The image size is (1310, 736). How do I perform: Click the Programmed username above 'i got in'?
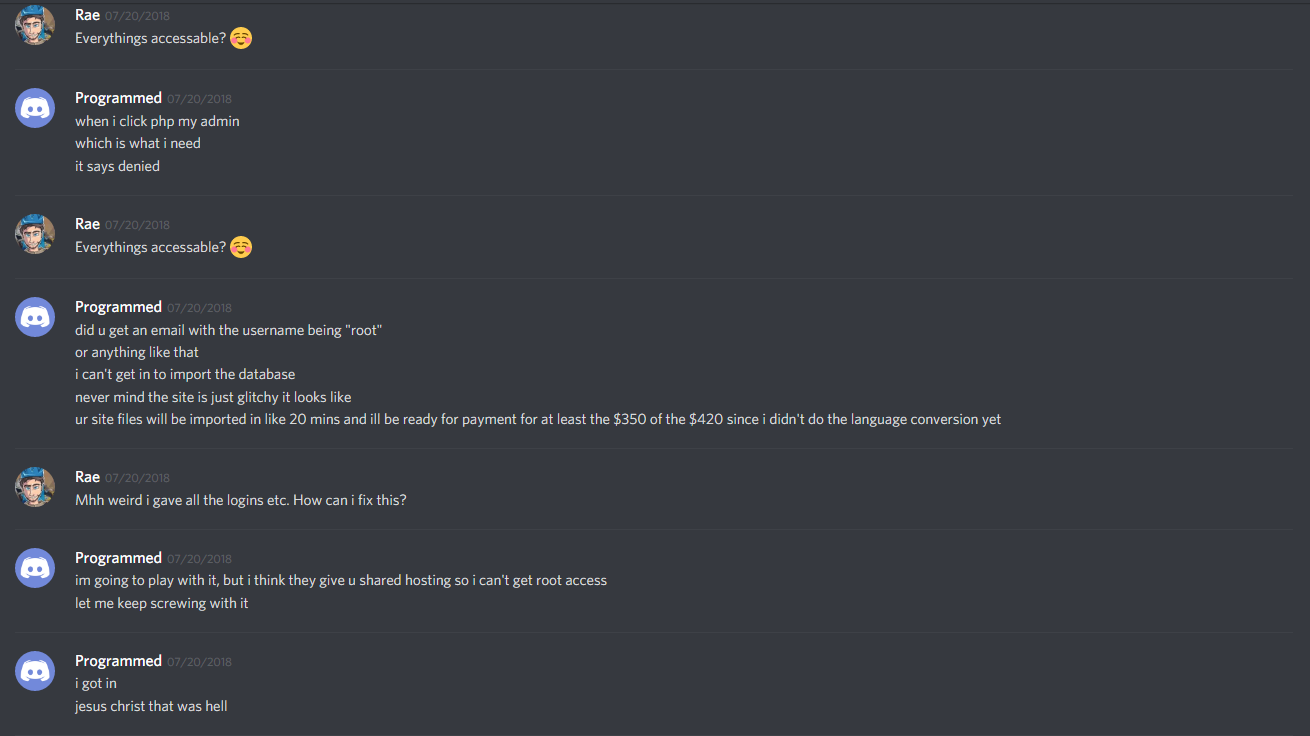coord(118,661)
